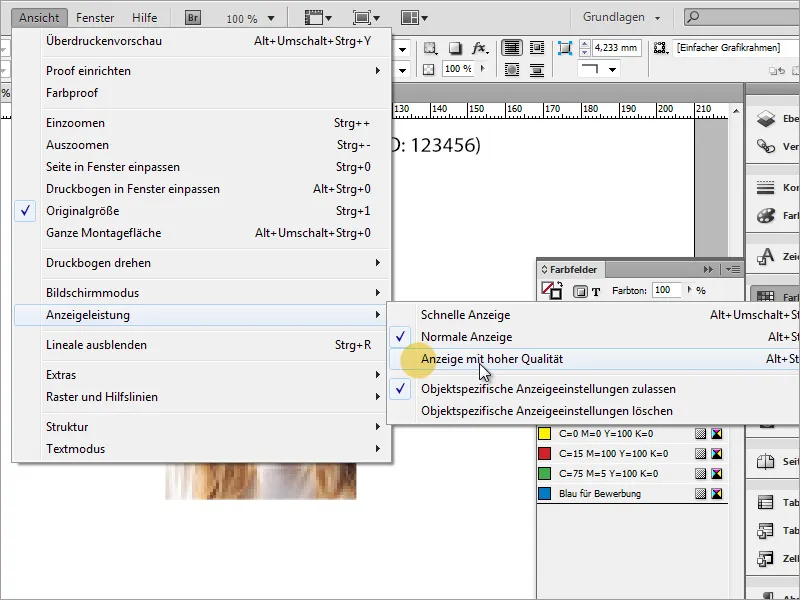Click formatting affects text T icon
The image size is (800, 600).
click(x=596, y=292)
